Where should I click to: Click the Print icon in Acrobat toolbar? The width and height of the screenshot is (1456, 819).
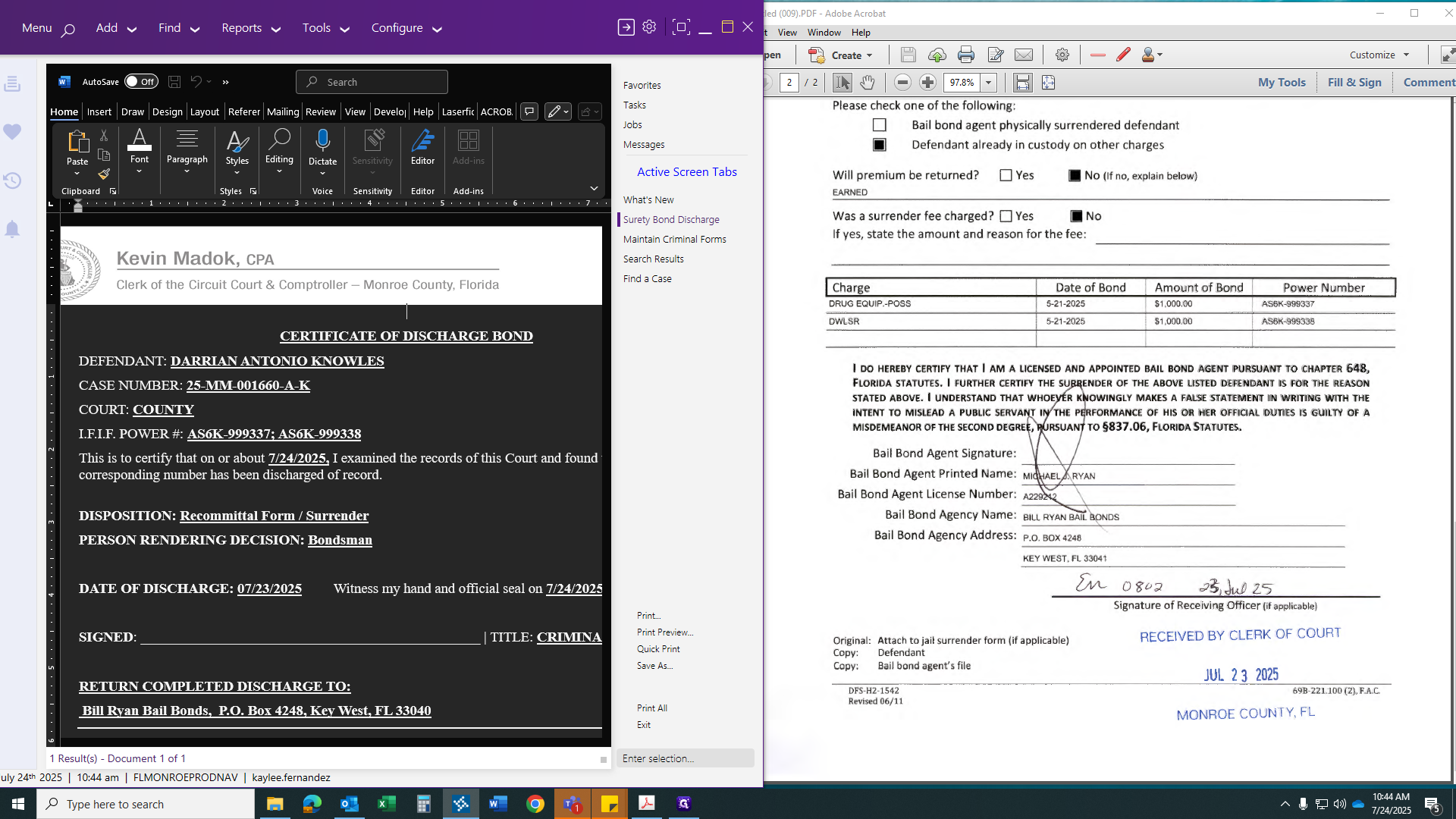965,55
